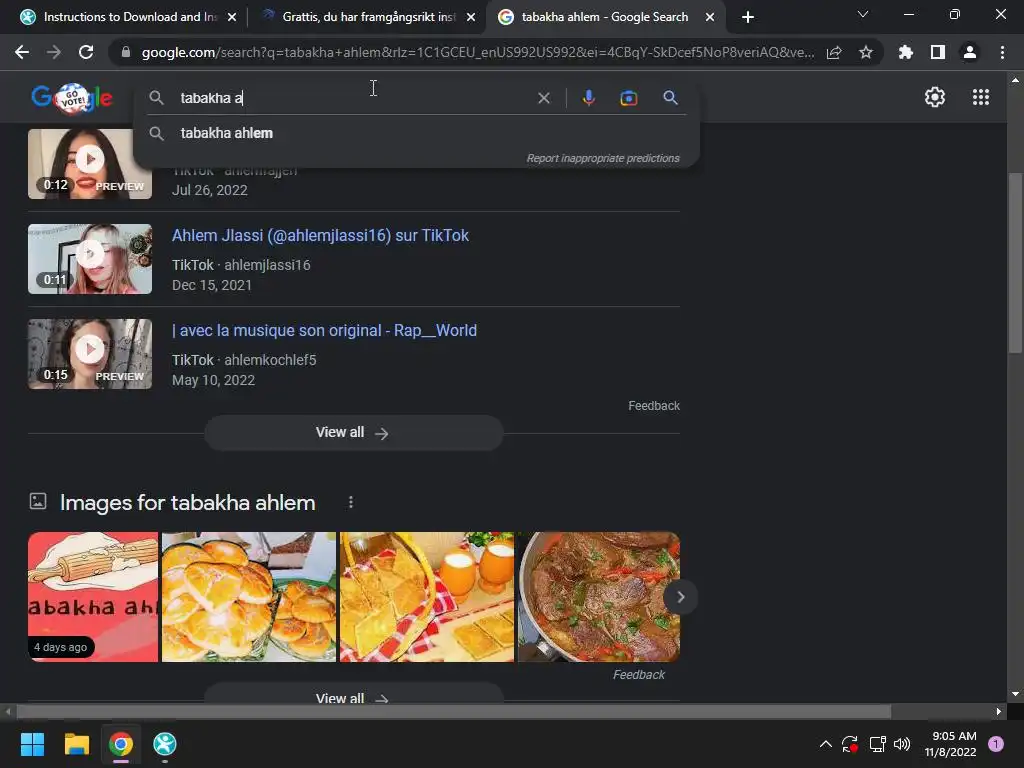
Task: Show next images with carousel arrow
Action: [x=680, y=597]
